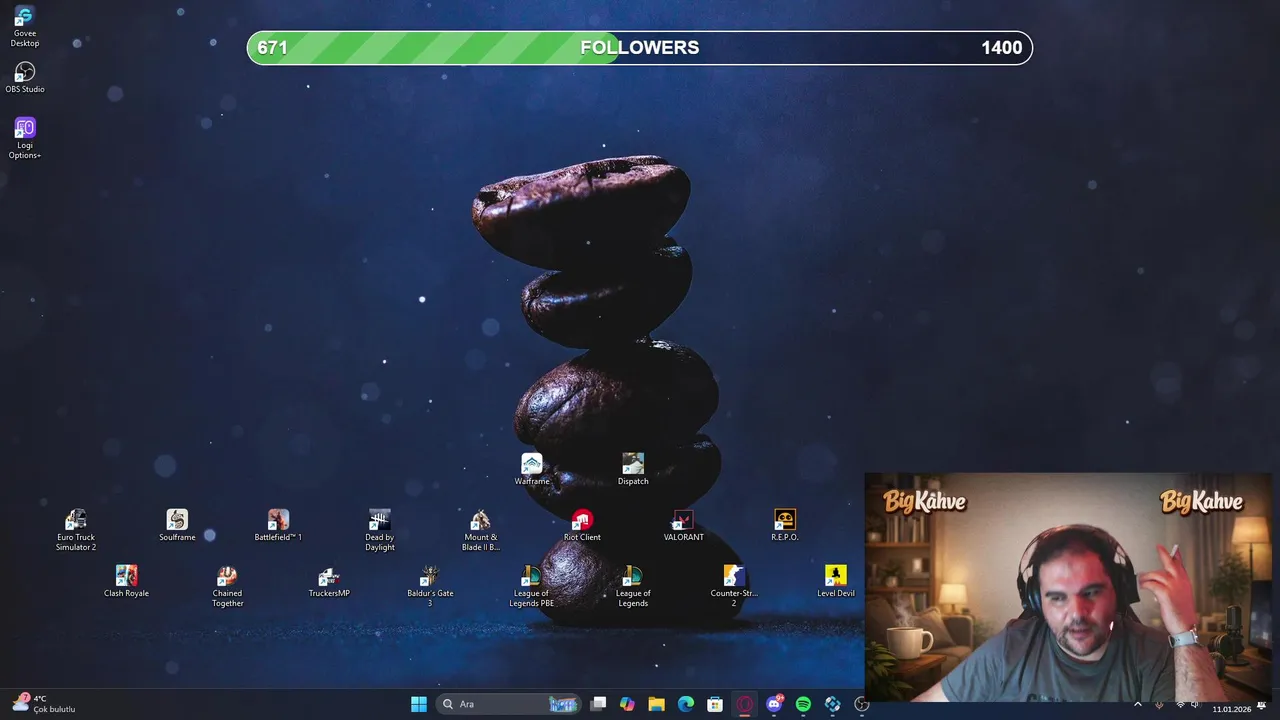Open network settings from the tray
This screenshot has width=1280, height=720.
point(1180,704)
